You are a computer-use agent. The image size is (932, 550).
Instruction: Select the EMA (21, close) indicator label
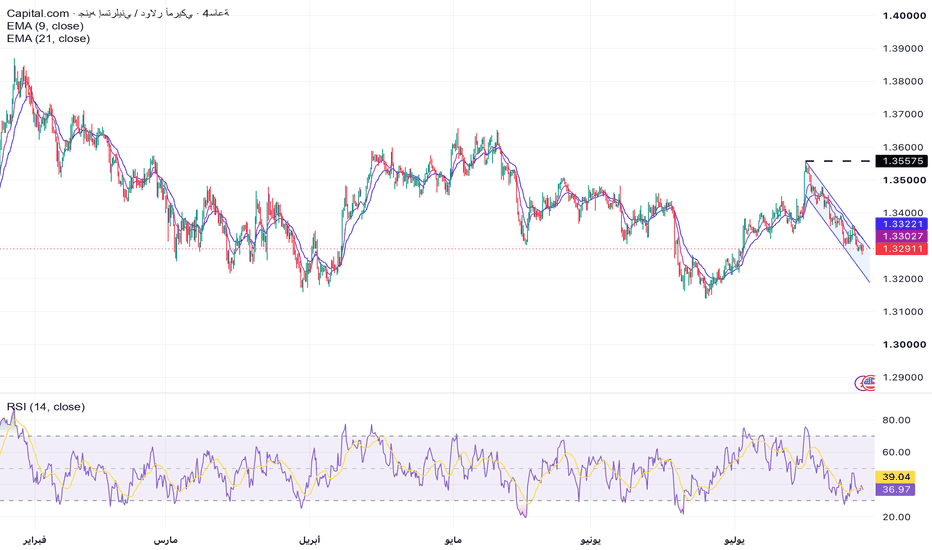point(48,39)
